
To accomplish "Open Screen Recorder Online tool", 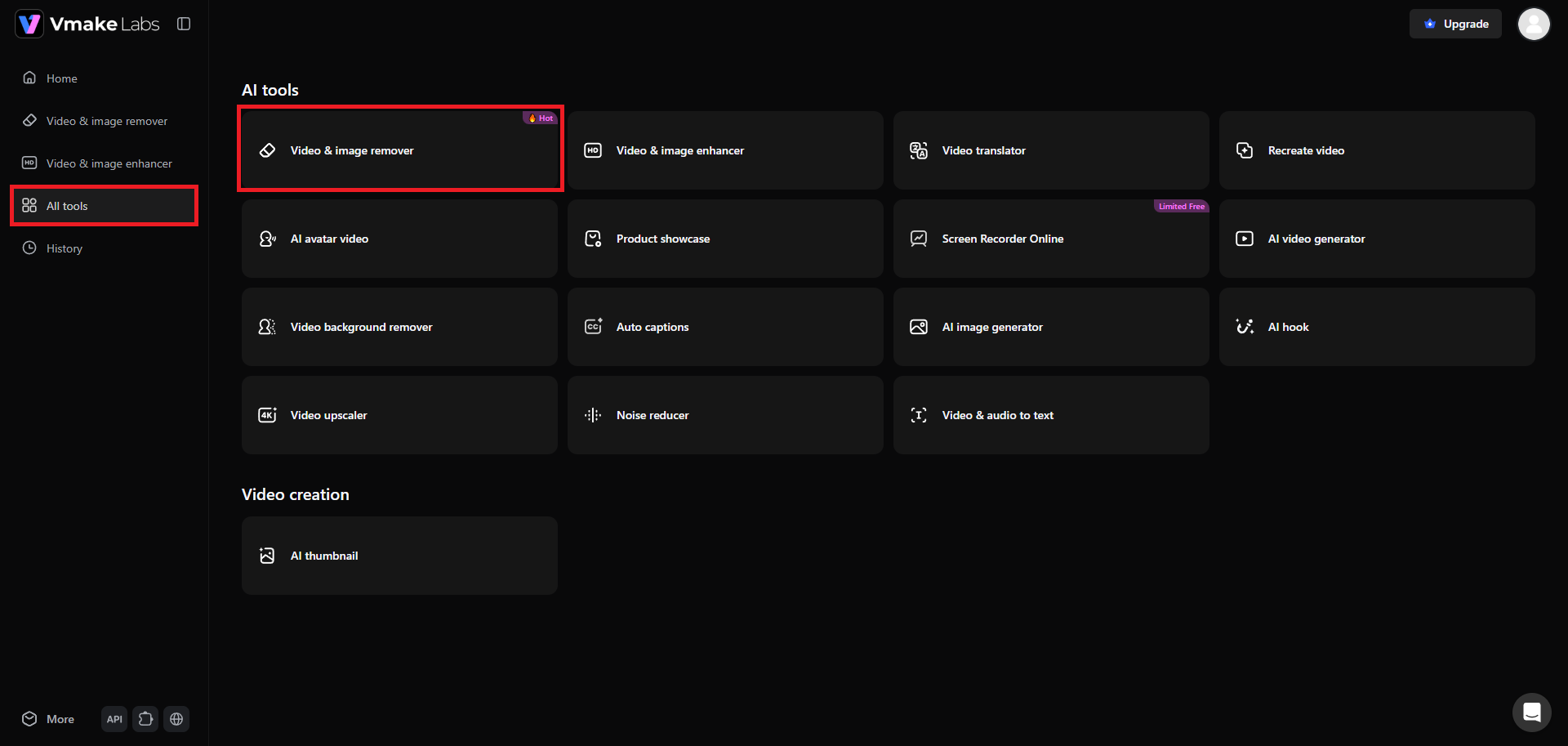I will tap(1051, 239).
